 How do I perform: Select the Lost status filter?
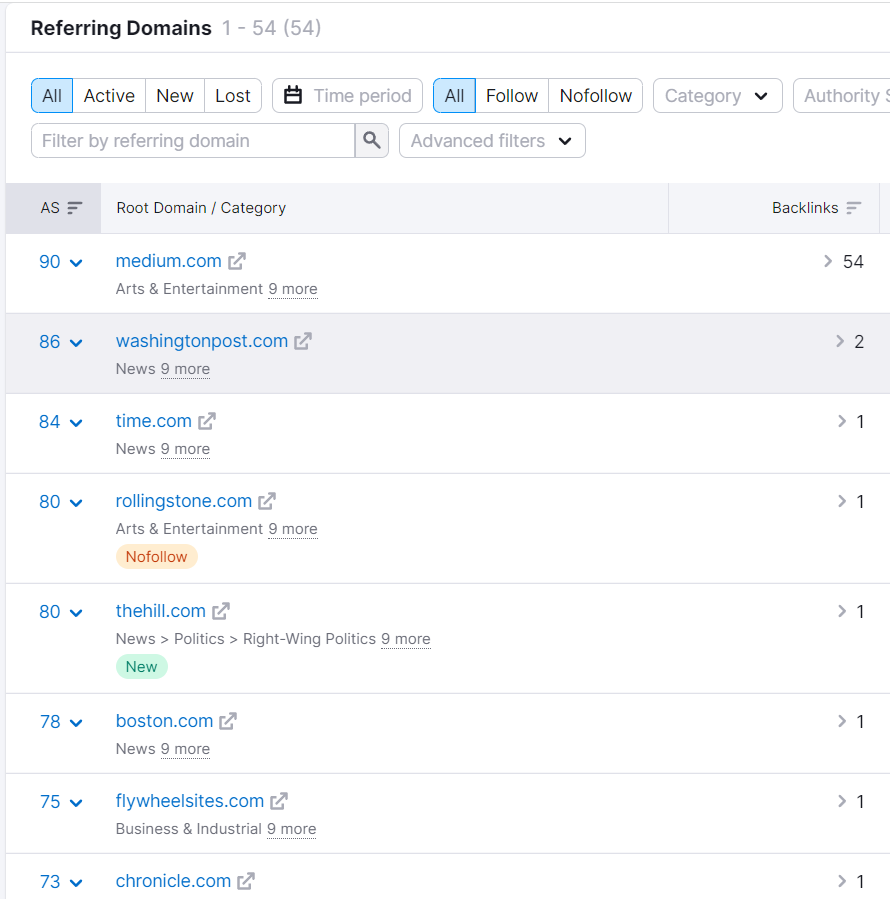[x=233, y=95]
